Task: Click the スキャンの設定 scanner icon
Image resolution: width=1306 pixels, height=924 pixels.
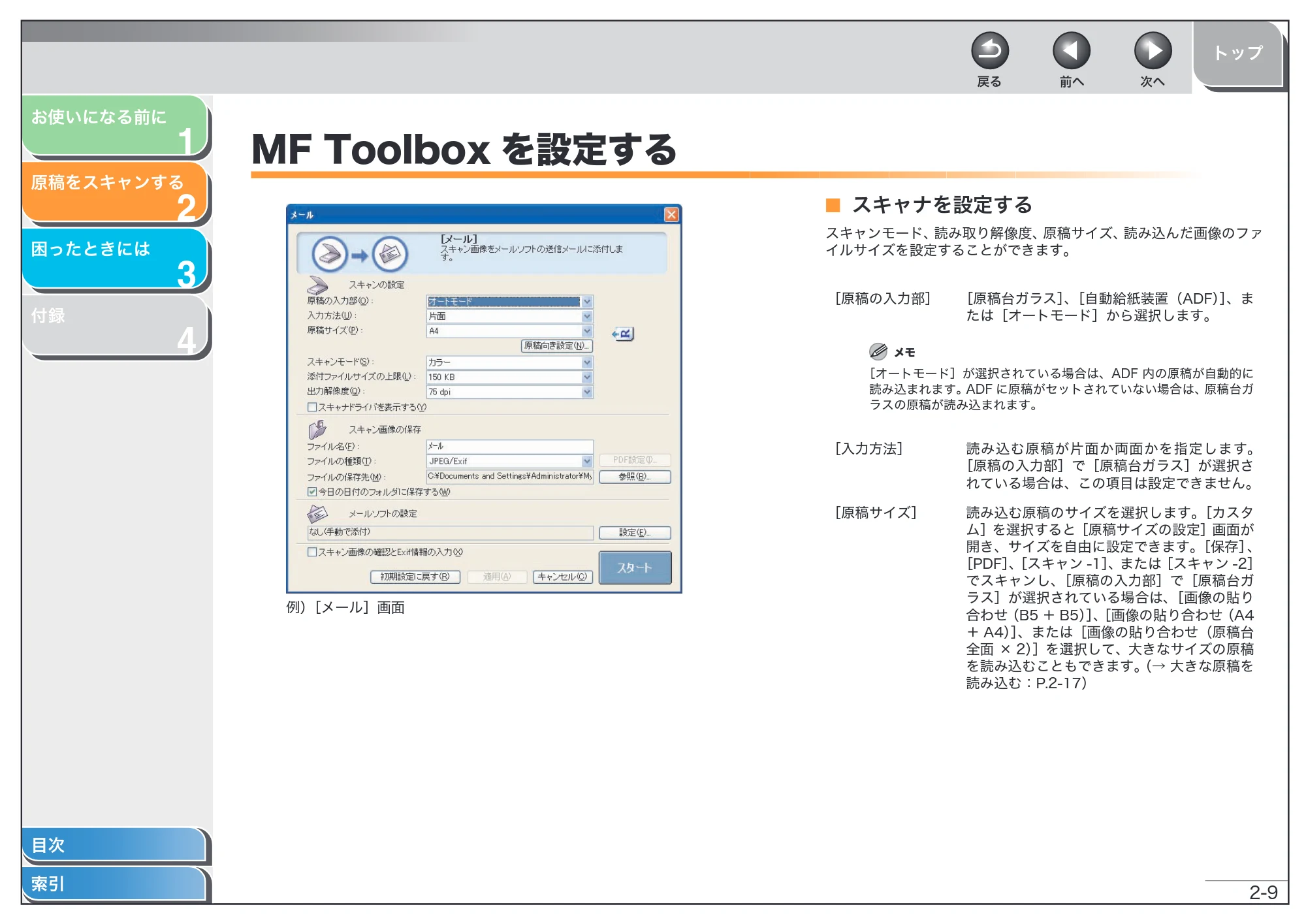Action: coord(317,285)
